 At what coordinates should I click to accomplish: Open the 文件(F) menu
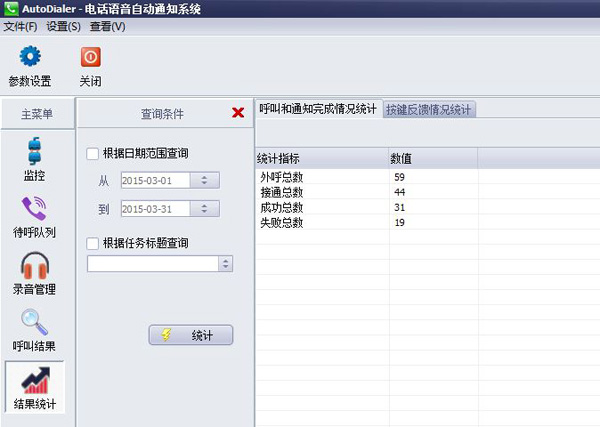(20, 26)
